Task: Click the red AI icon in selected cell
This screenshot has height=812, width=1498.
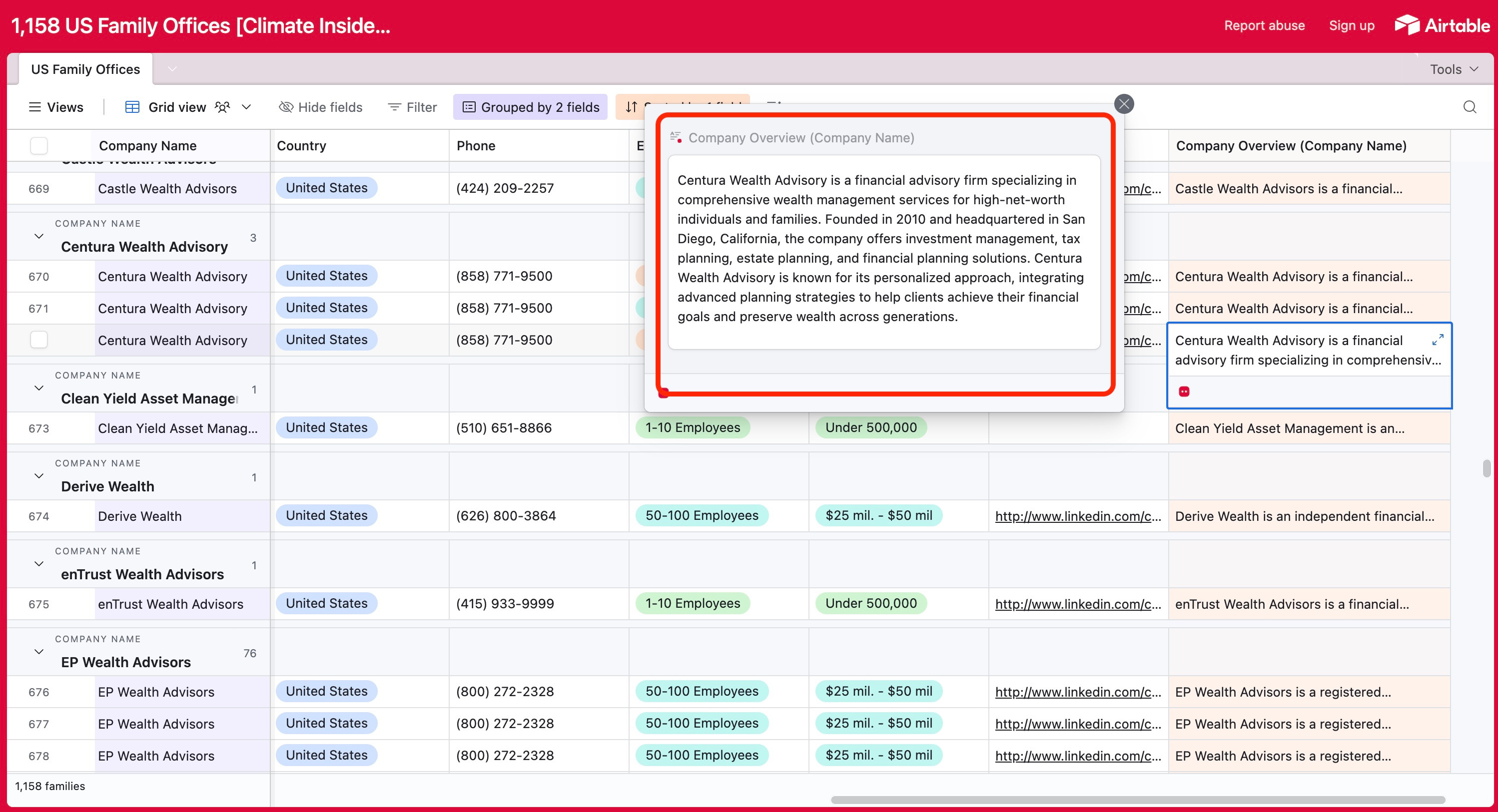Action: coord(1183,391)
